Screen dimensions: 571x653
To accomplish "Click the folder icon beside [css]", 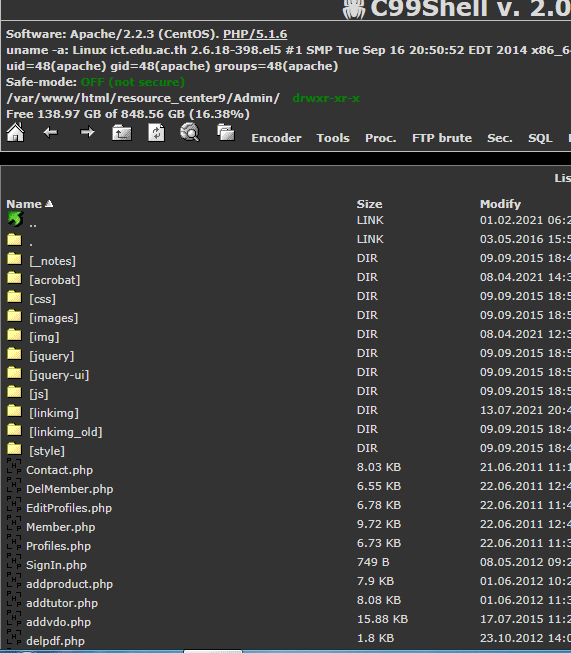I will (x=14, y=297).
